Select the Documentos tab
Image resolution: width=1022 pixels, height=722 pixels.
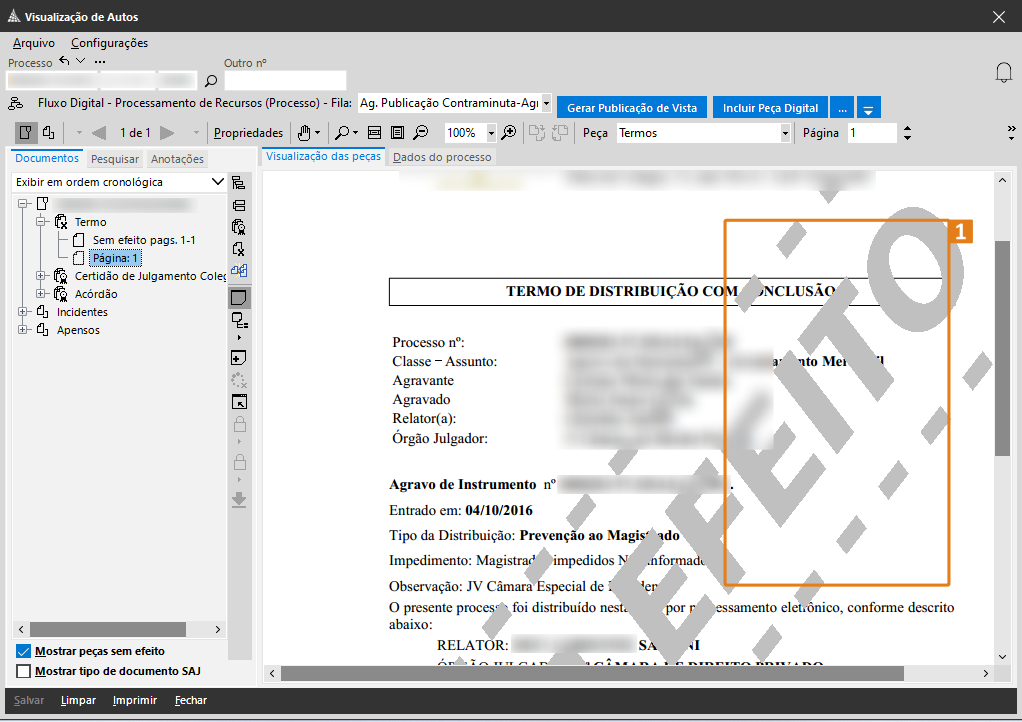(x=47, y=158)
